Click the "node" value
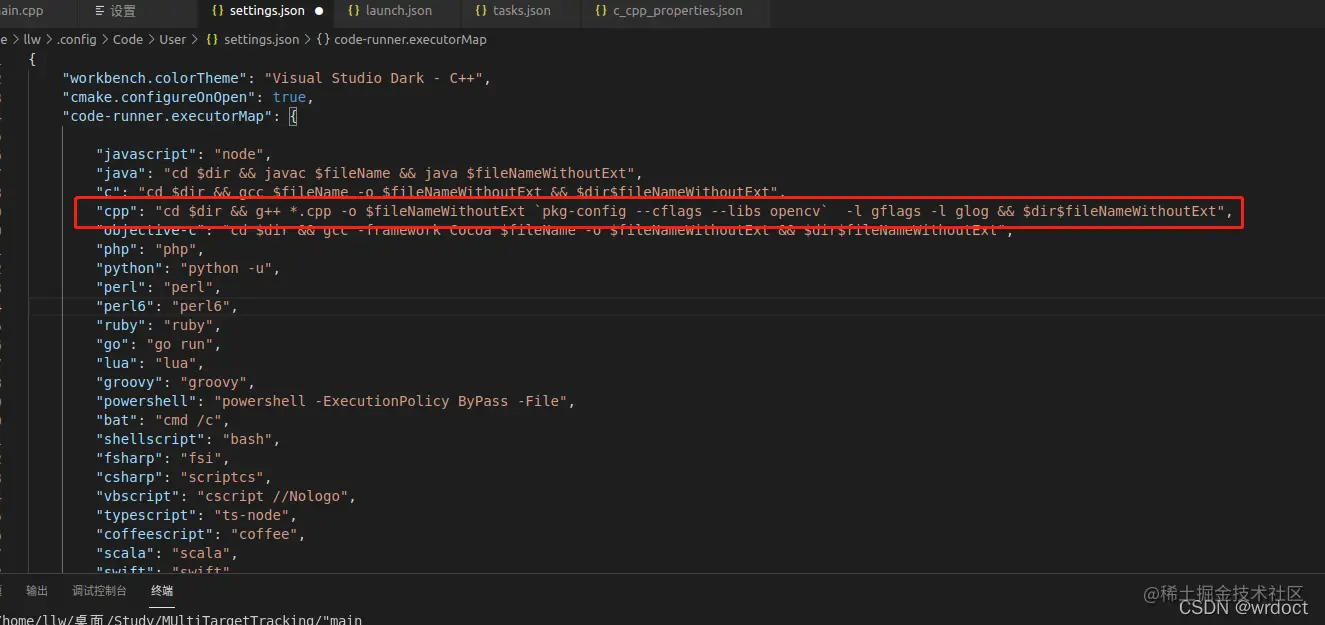This screenshot has height=625, width=1325. [238, 154]
